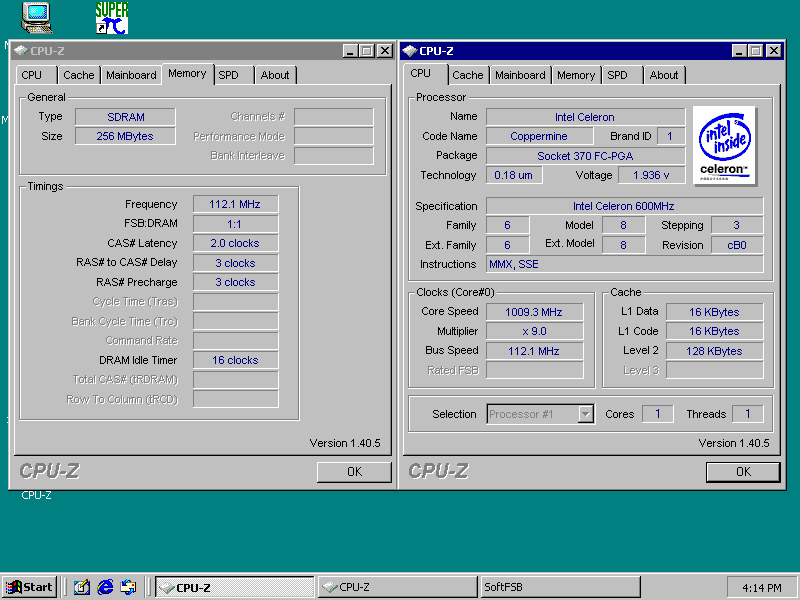The width and height of the screenshot is (800, 600).
Task: Click the L1 Code 16 KBytes value
Action: pyautogui.click(x=714, y=331)
